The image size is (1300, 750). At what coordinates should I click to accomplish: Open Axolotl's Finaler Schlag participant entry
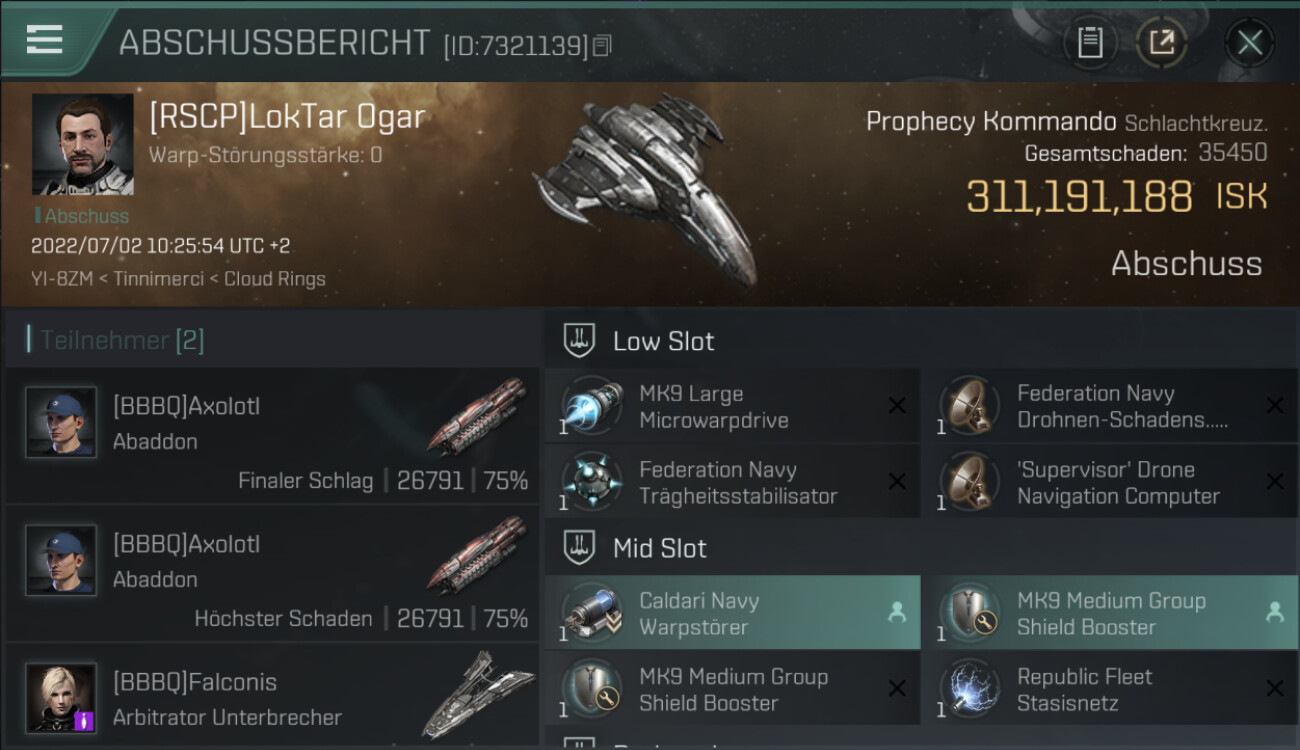pyautogui.click(x=272, y=435)
